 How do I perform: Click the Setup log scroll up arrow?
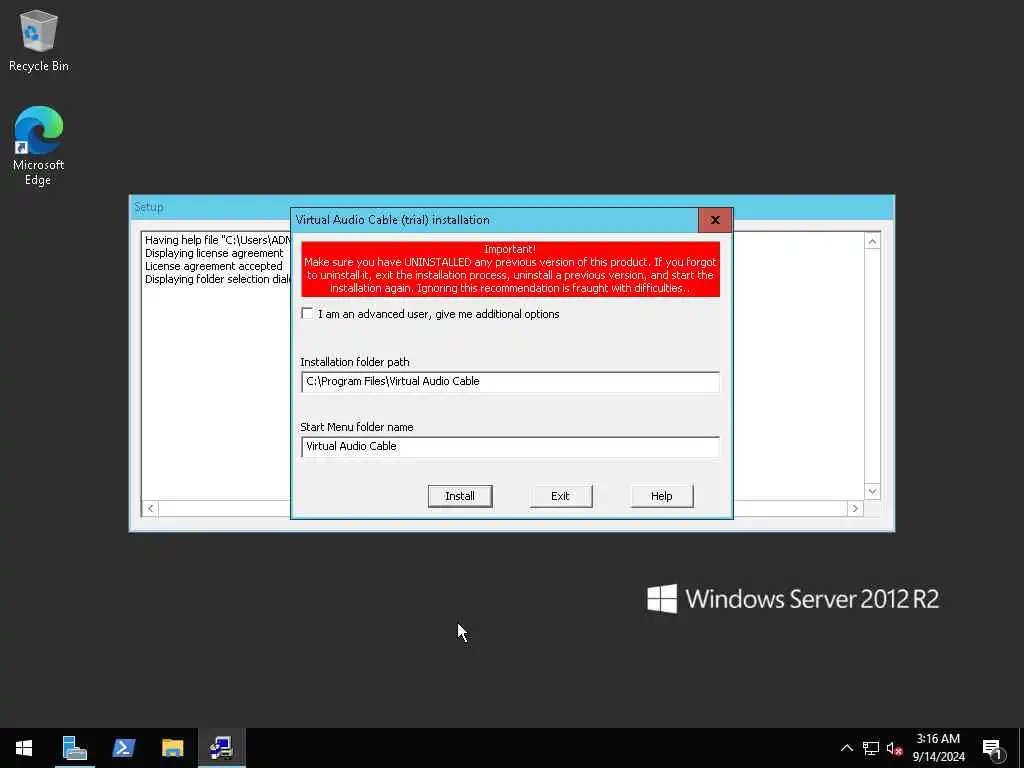point(872,242)
